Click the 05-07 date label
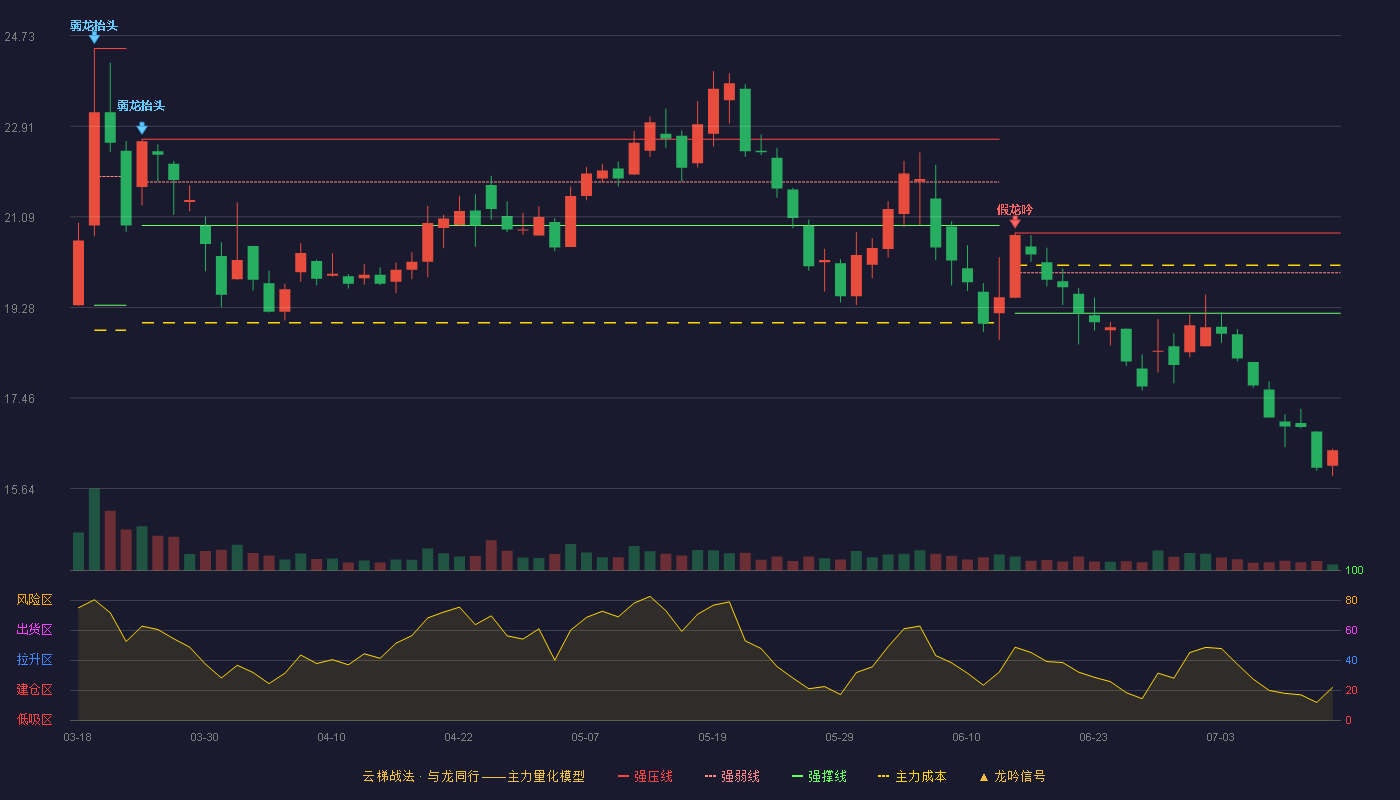The width and height of the screenshot is (1400, 800). (x=585, y=737)
